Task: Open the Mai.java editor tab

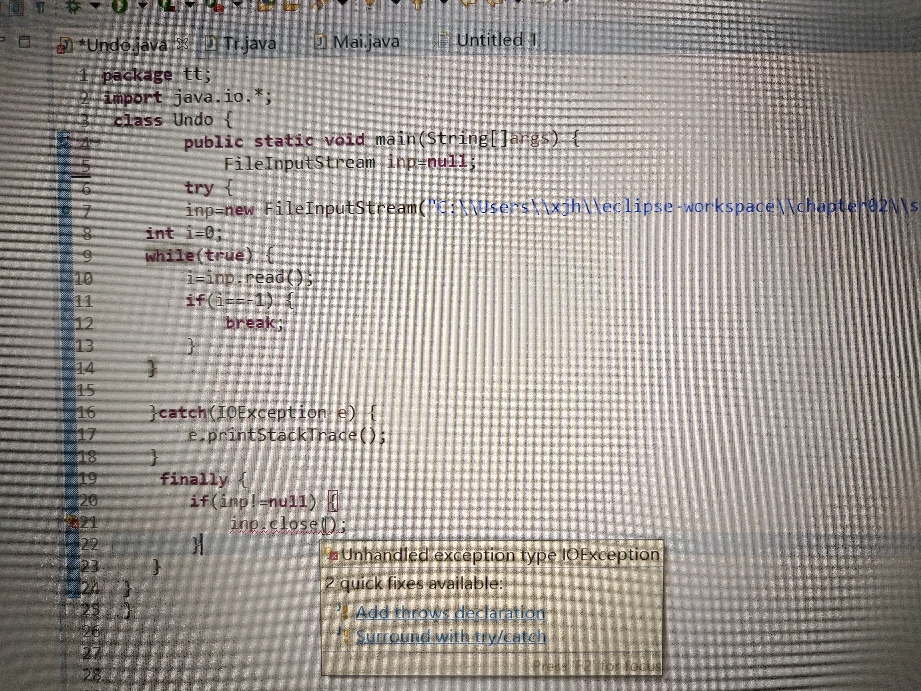Action: pos(357,41)
